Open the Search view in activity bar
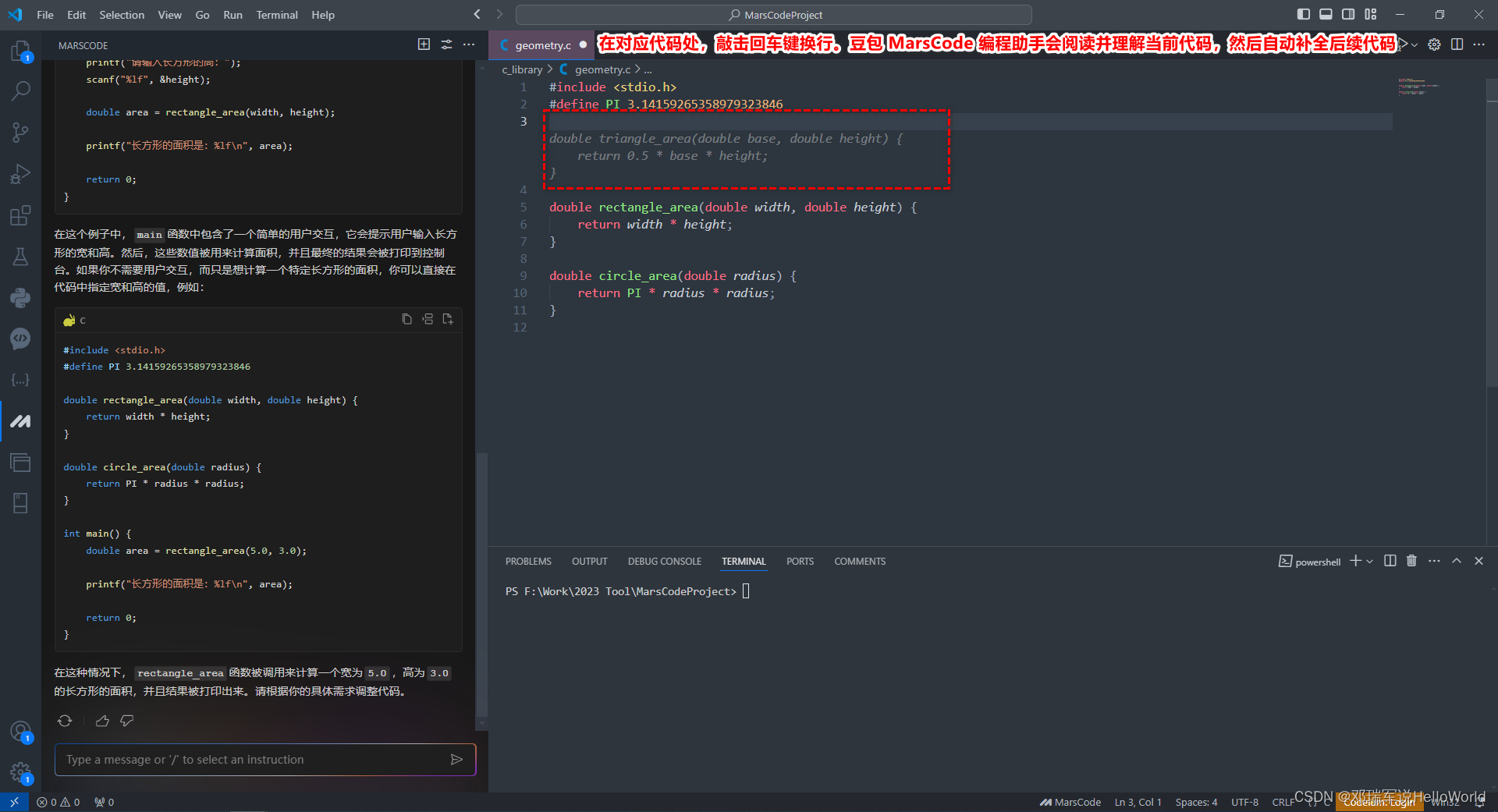 click(21, 91)
